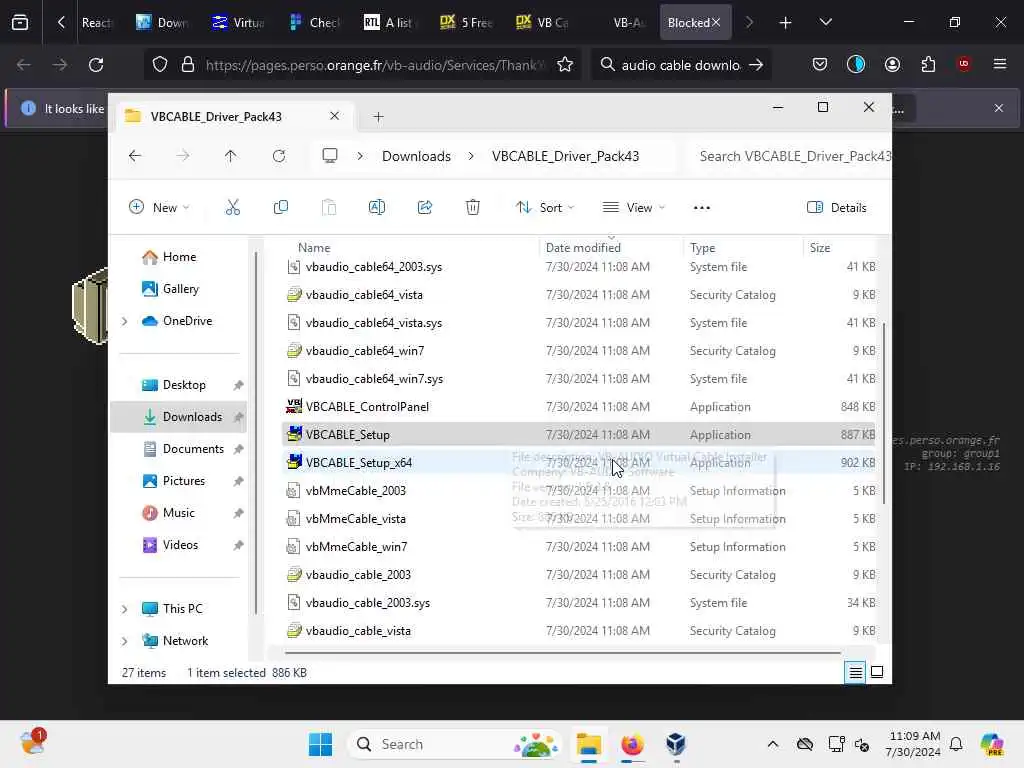
Task: Unpin Desktop from Quick access
Action: click(238, 385)
